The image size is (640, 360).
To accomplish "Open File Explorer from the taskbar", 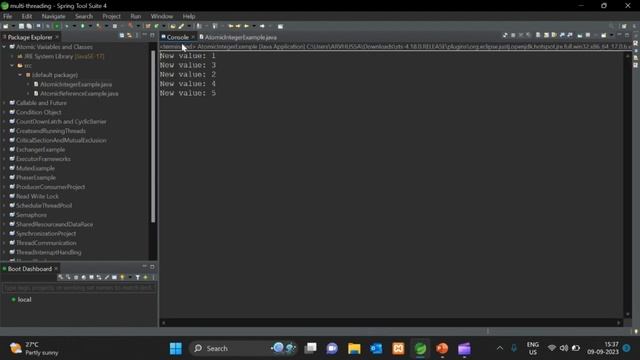I will pos(354,349).
